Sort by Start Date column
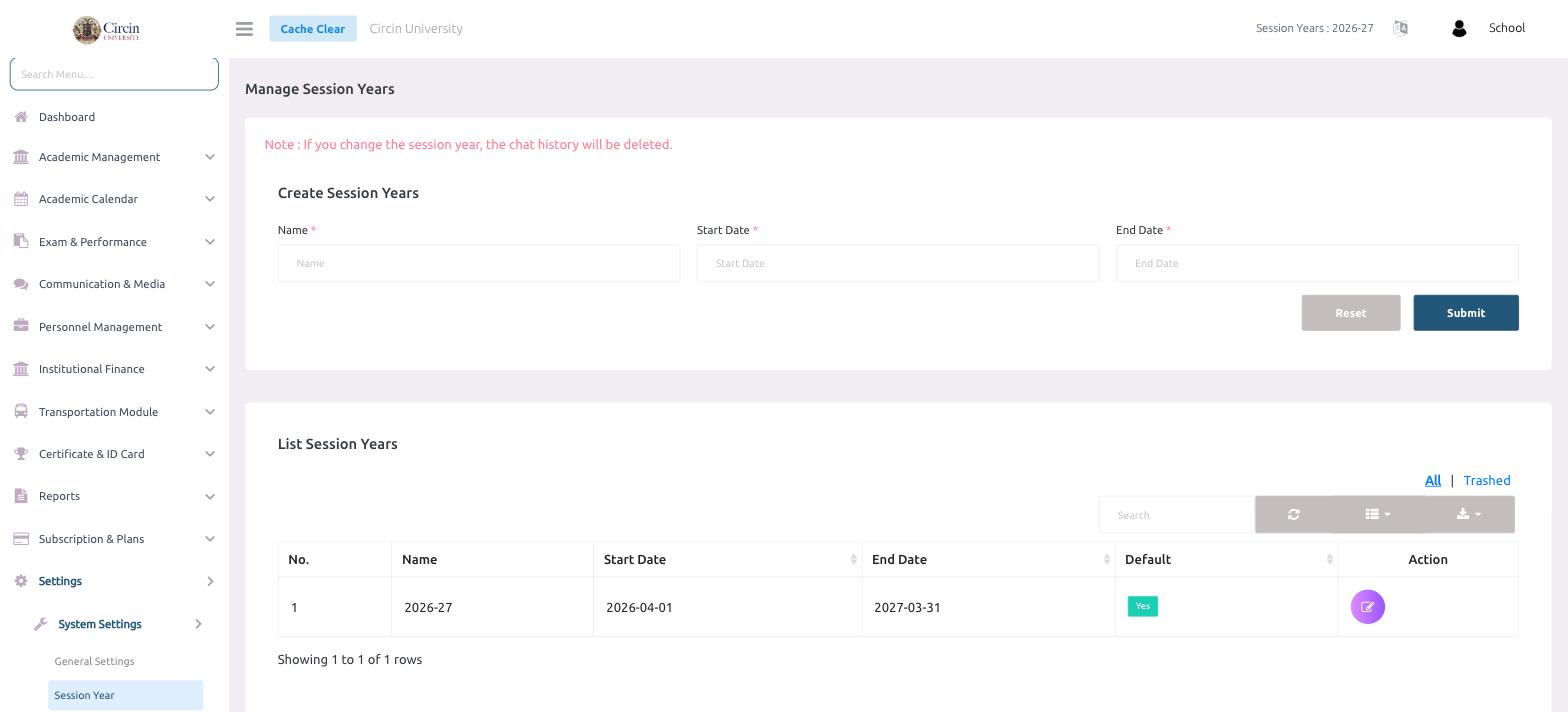The height and width of the screenshot is (712, 1568). [x=727, y=559]
